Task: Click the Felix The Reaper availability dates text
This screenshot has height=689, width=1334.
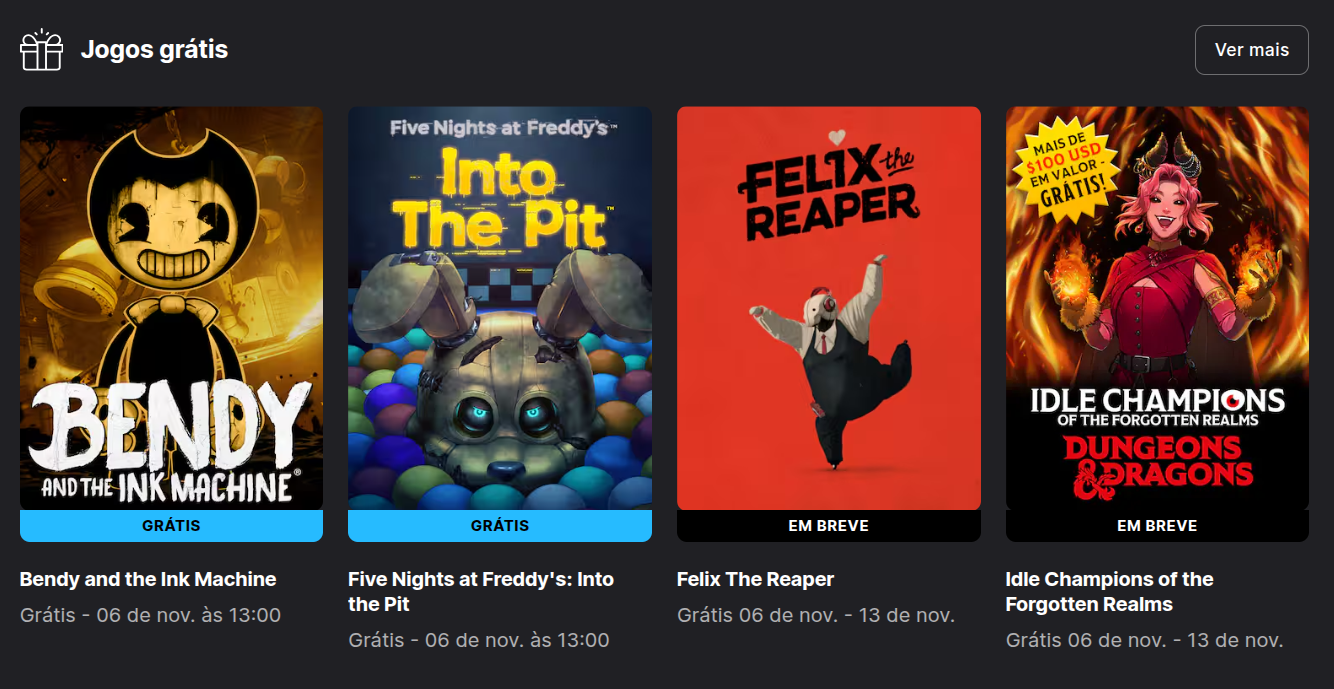Action: [816, 615]
